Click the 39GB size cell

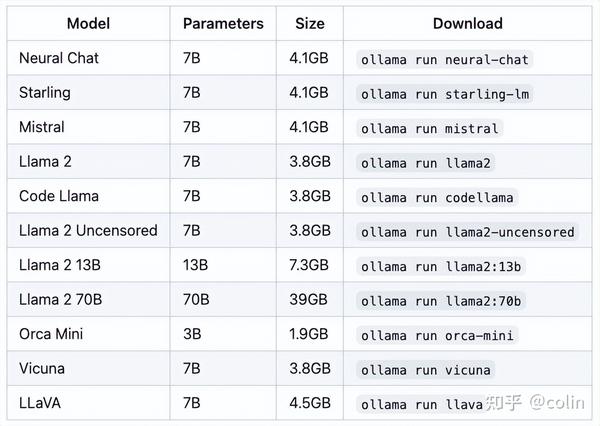click(310, 300)
